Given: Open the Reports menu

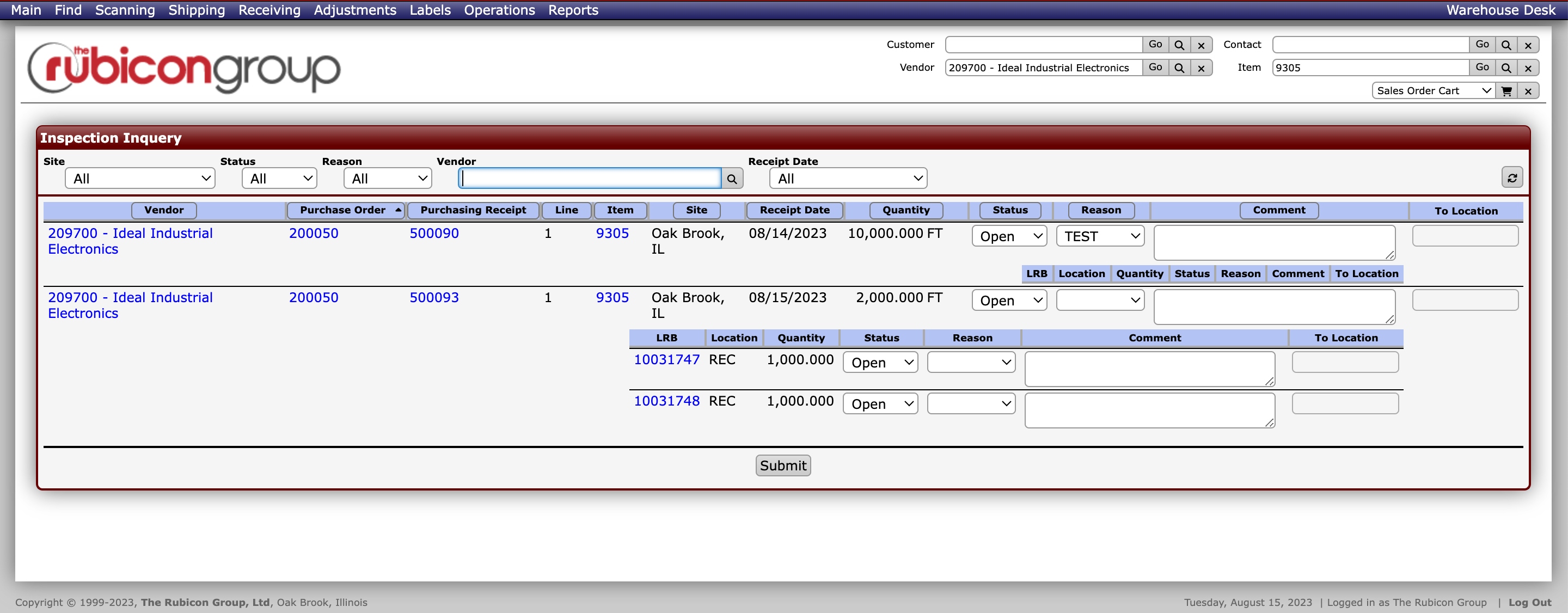Looking at the screenshot, I should point(572,10).
